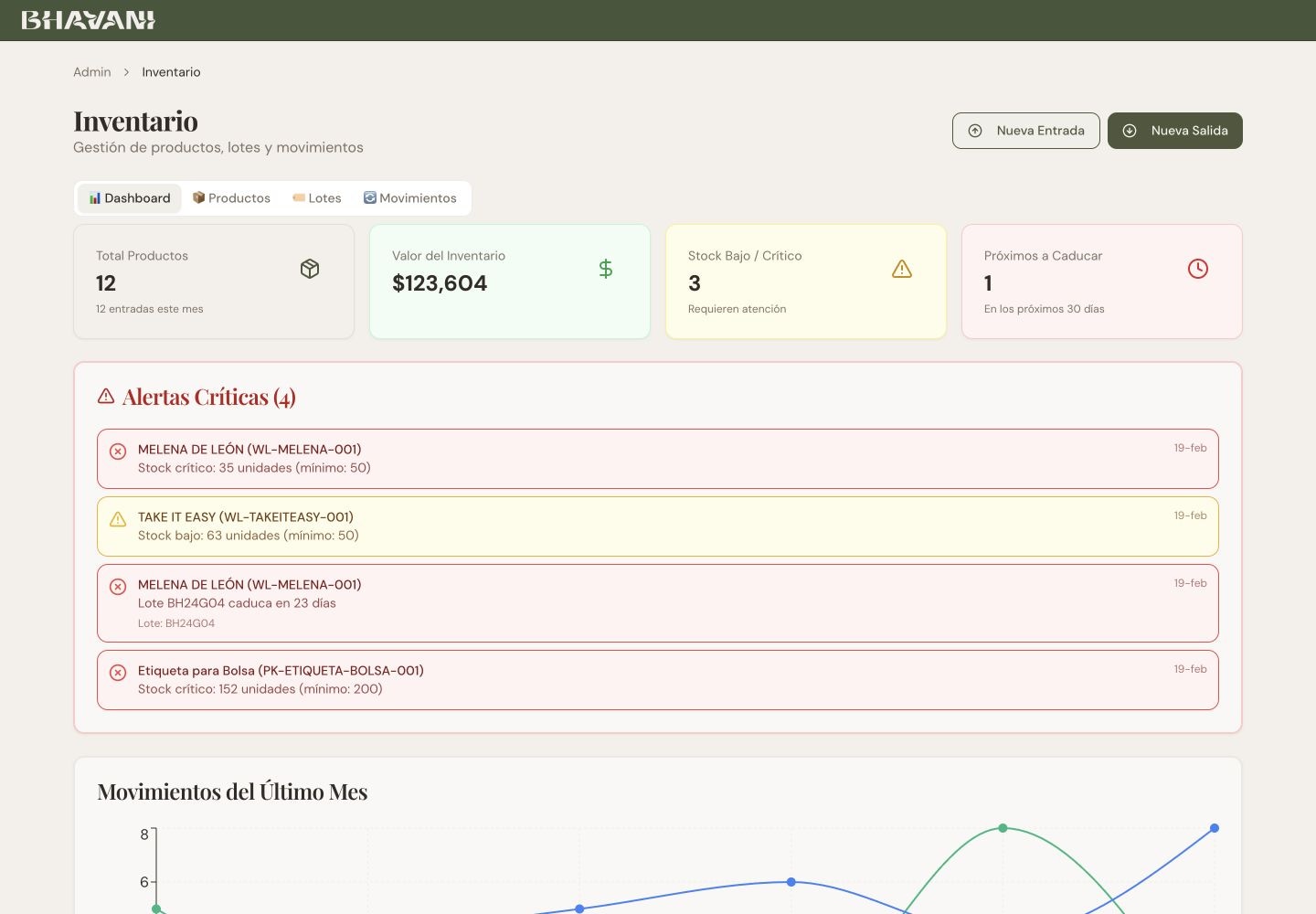Click the down-arrow icon in Nueva Salida button
The image size is (1316, 914).
(1130, 131)
